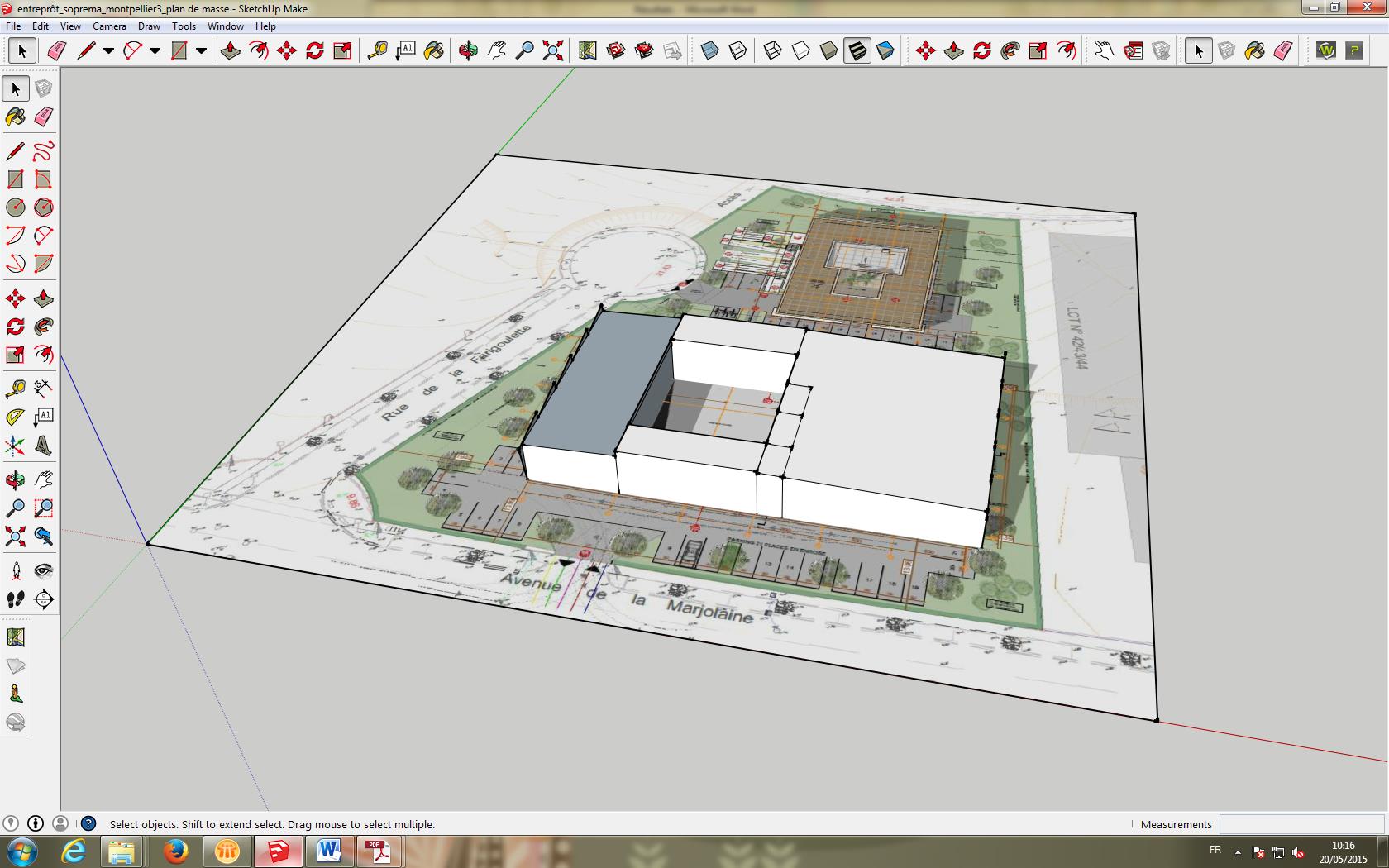This screenshot has width=1389, height=868.
Task: Open Photo Textures tool
Action: 16,694
